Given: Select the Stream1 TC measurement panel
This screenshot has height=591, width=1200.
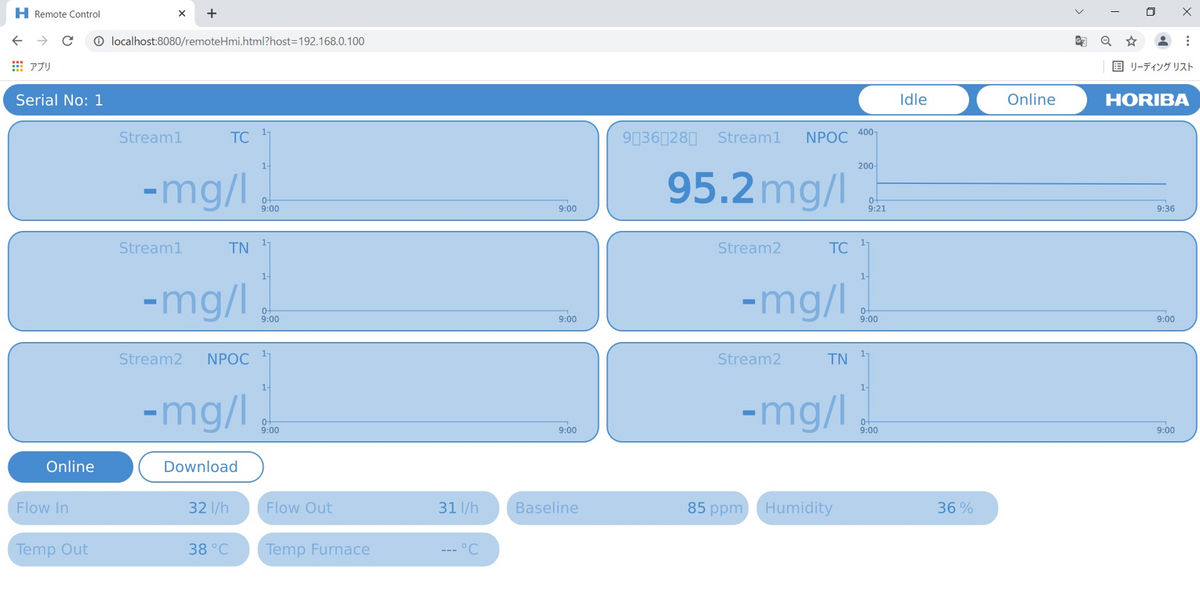Looking at the screenshot, I should coord(303,171).
